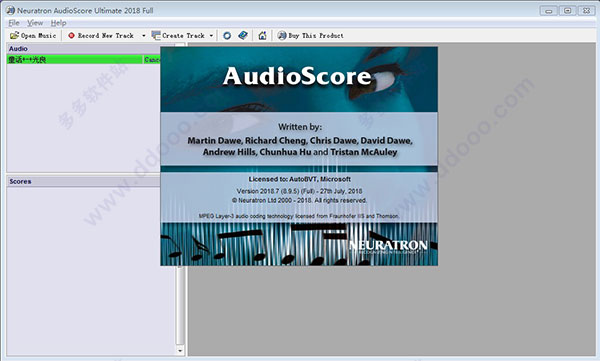The height and width of the screenshot is (361, 600).
Task: Open the Help menu
Action: click(59, 23)
